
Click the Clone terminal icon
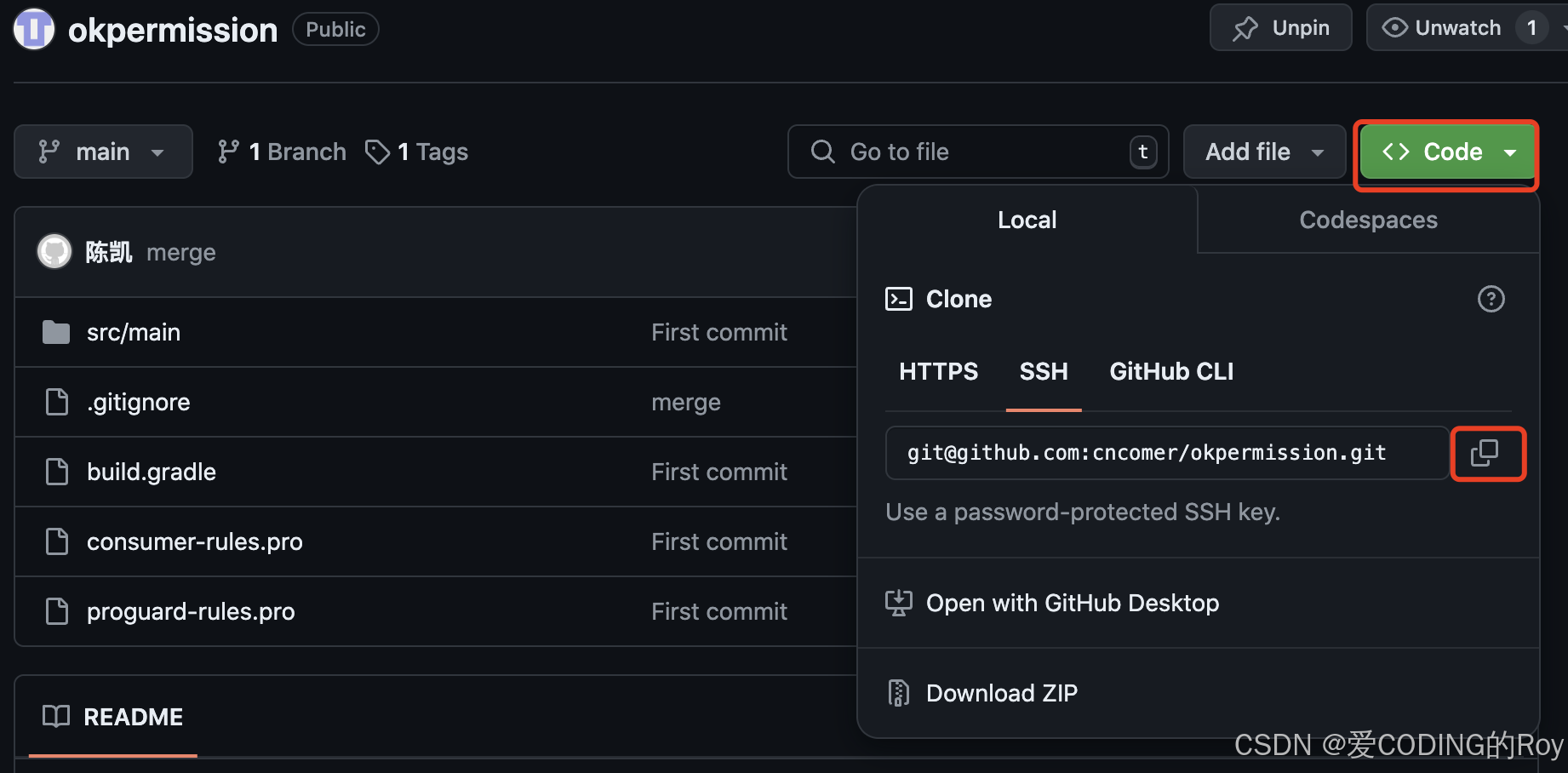pos(899,299)
